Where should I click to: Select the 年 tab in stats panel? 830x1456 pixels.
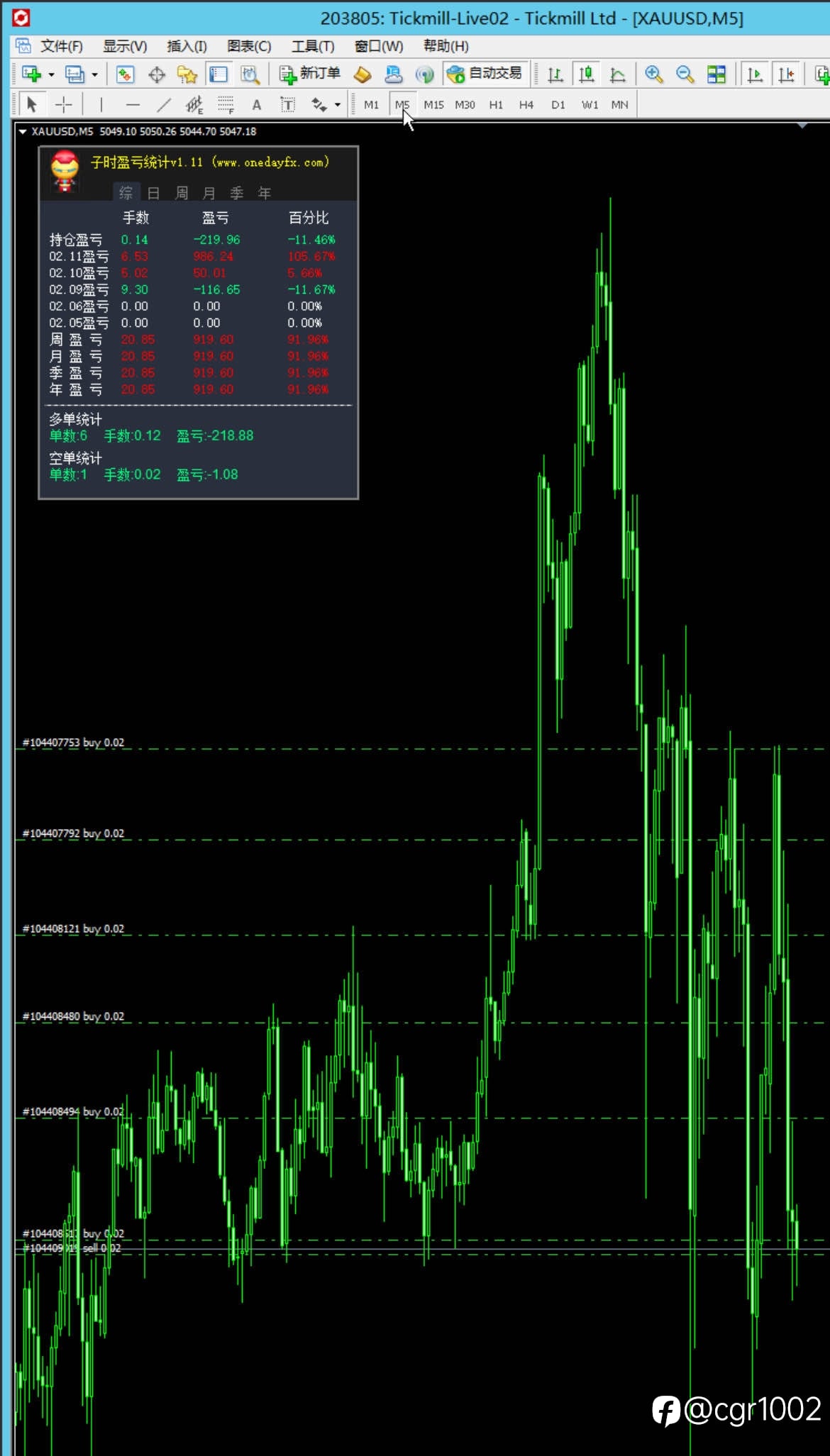[265, 192]
